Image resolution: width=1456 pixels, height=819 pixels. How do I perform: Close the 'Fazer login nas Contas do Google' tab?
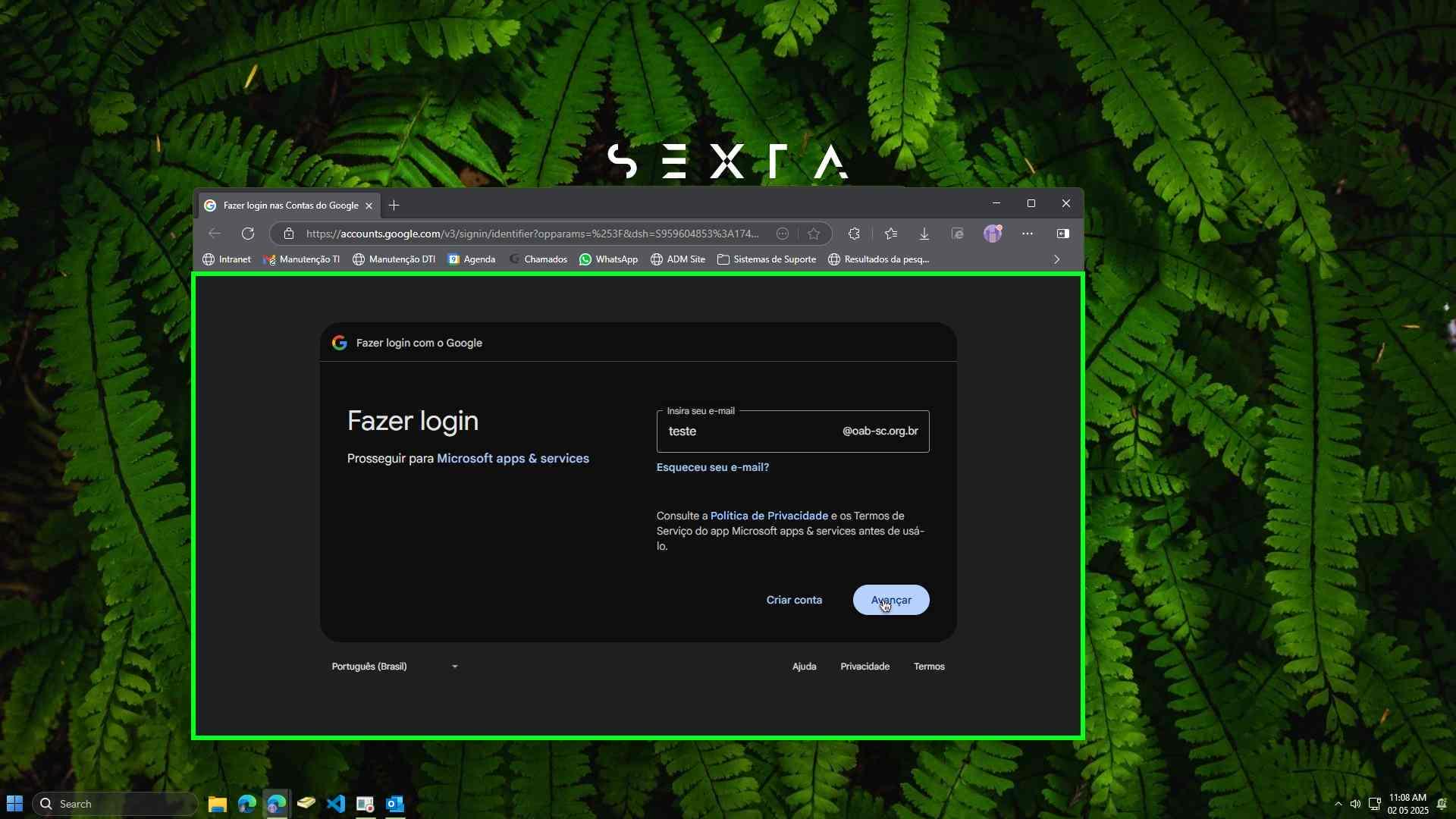[369, 206]
